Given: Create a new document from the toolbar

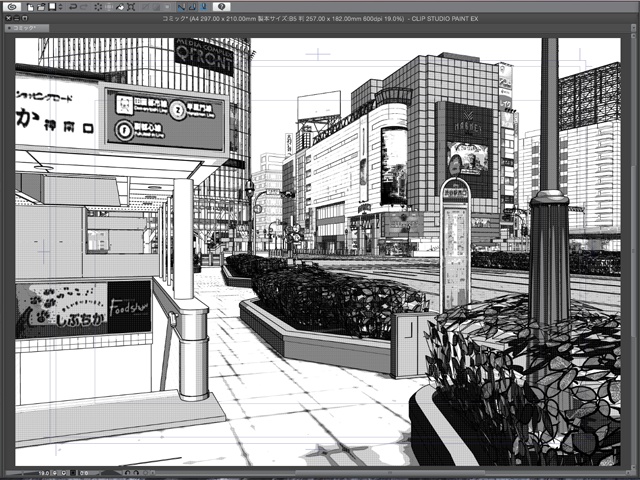Looking at the screenshot, I should tap(31, 7).
